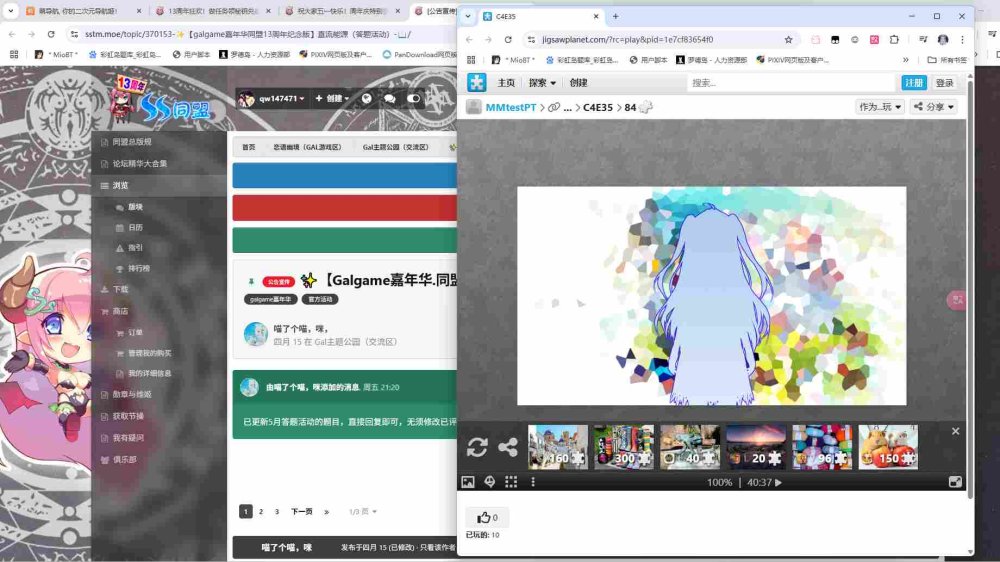Toggle the theme switch in SS同盟 header

[x=413, y=98]
